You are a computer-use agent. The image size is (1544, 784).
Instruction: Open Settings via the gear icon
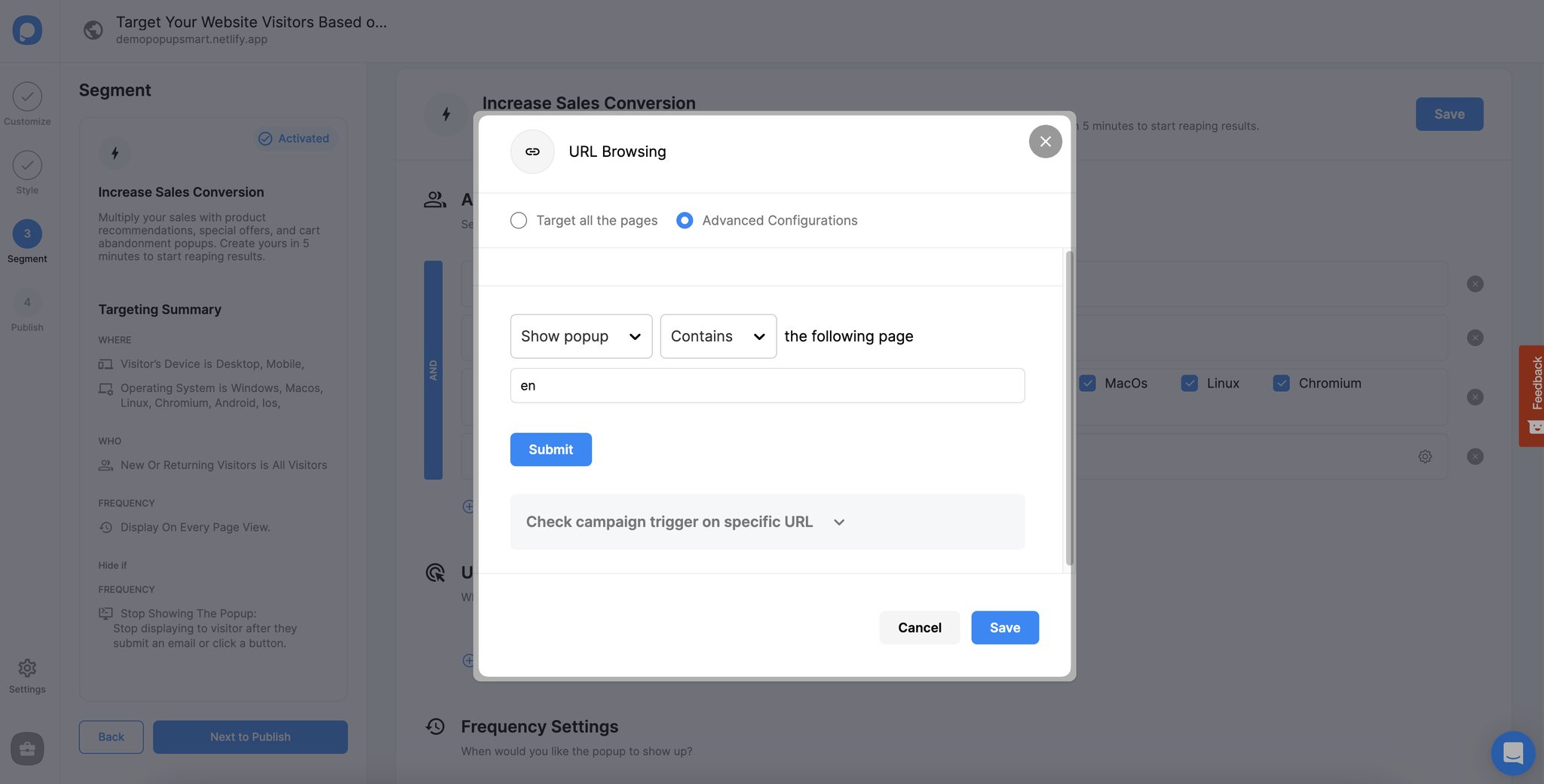tap(27, 667)
